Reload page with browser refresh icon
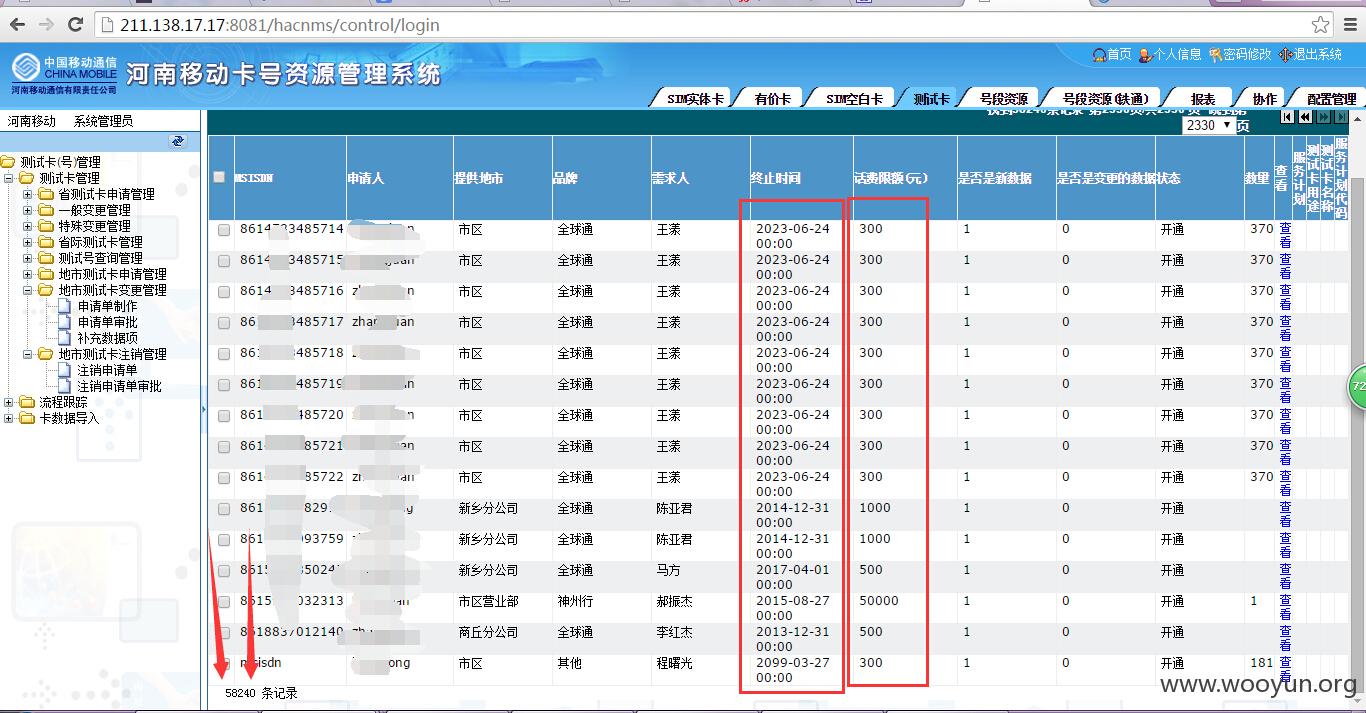The height and width of the screenshot is (713, 1366). click(75, 24)
